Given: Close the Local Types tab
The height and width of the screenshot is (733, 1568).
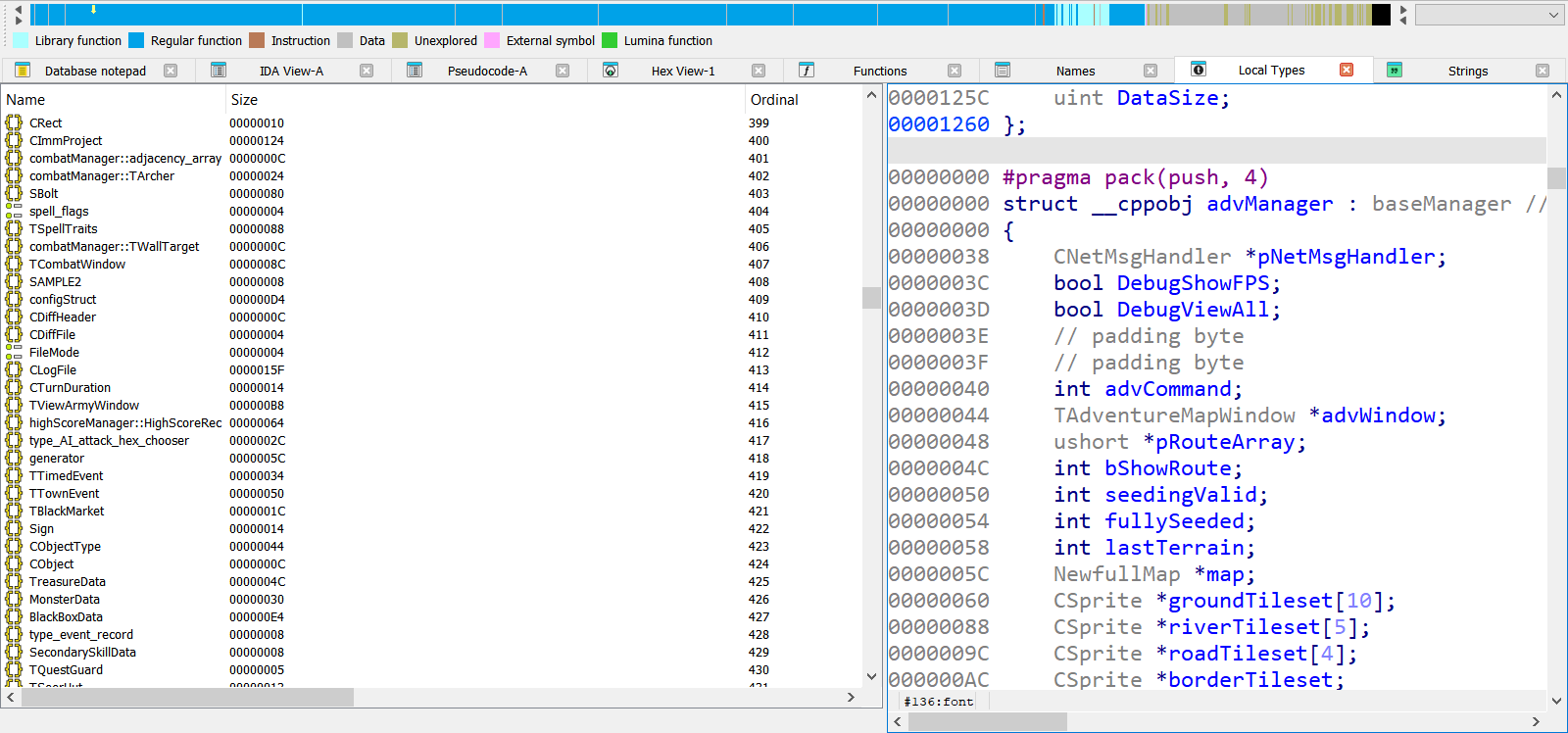Looking at the screenshot, I should (1347, 70).
